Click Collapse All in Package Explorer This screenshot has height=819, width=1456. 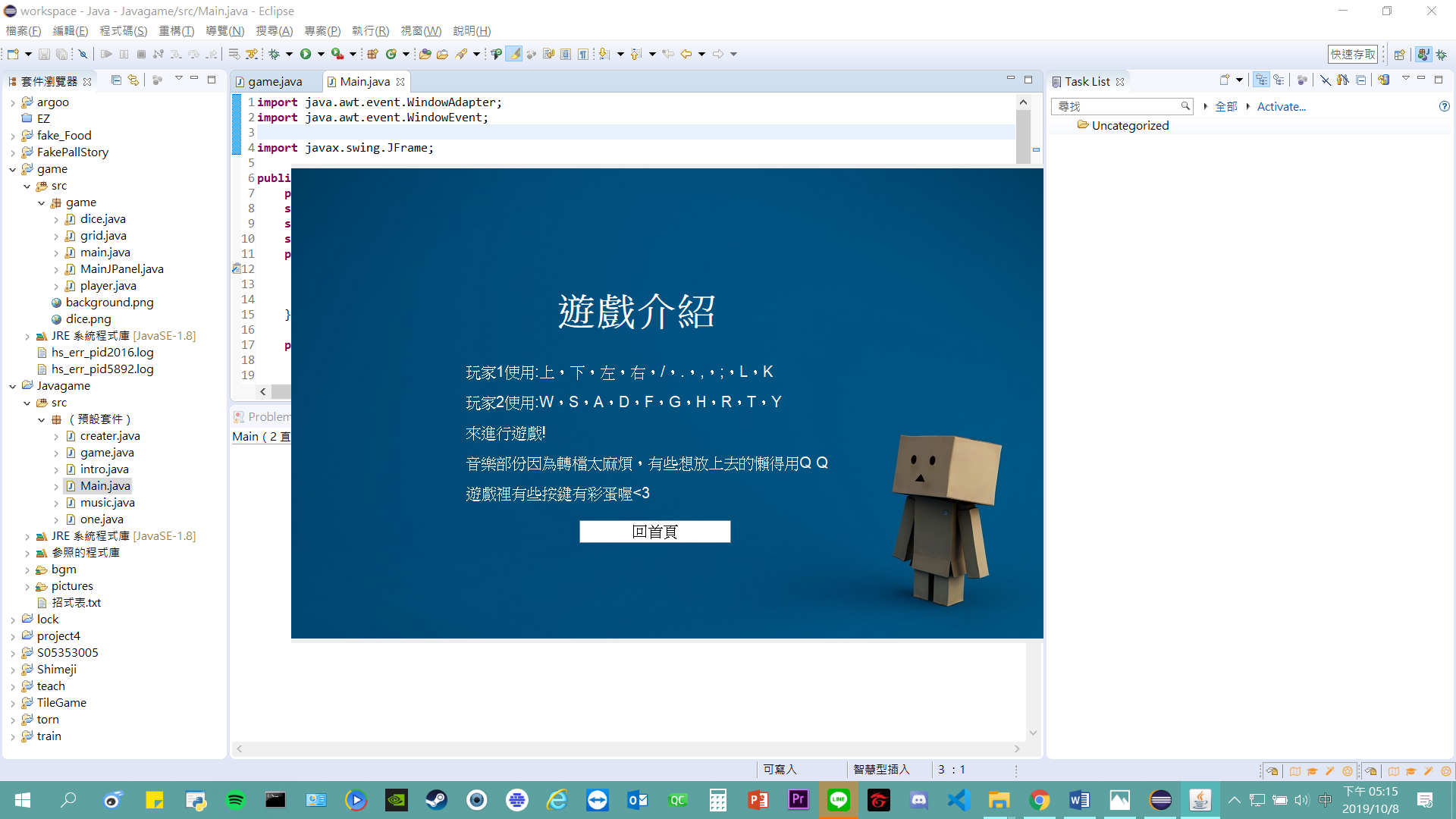[116, 80]
